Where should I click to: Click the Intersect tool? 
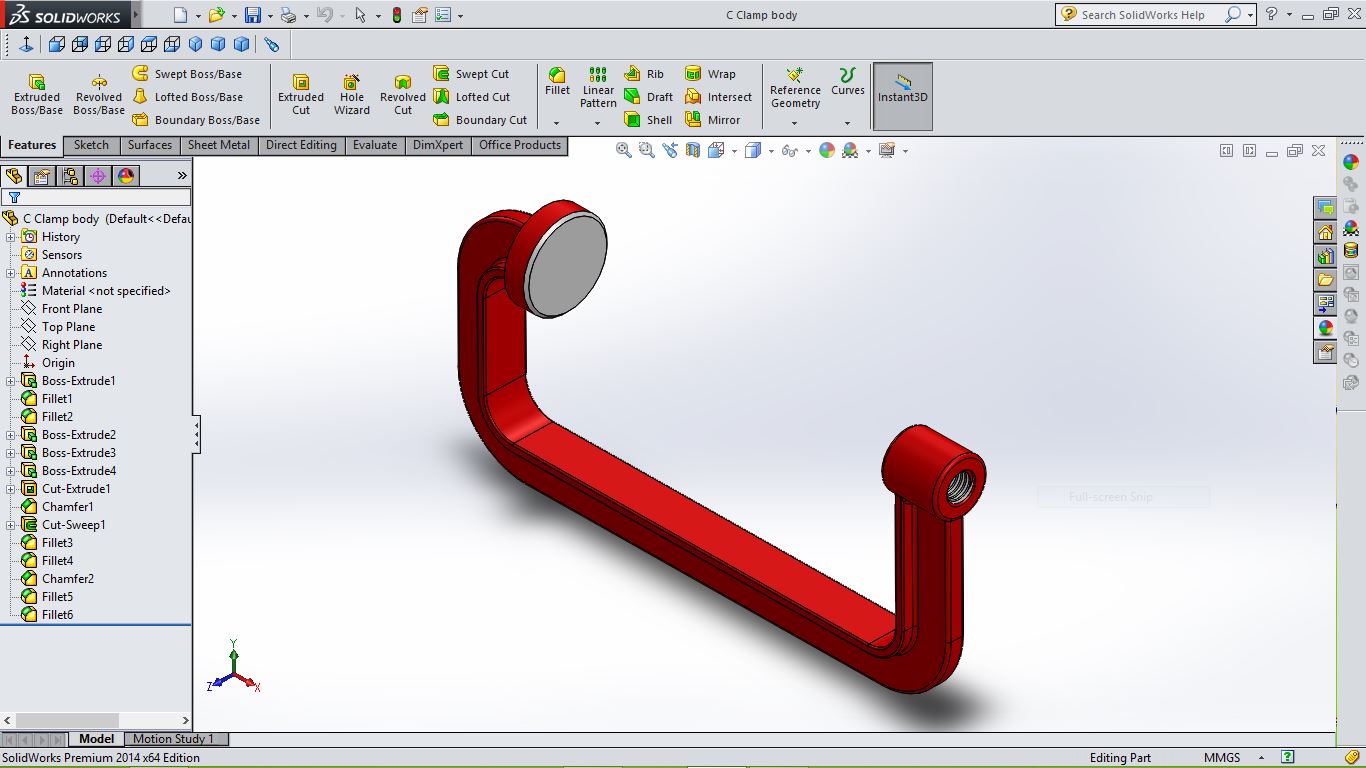(718, 97)
